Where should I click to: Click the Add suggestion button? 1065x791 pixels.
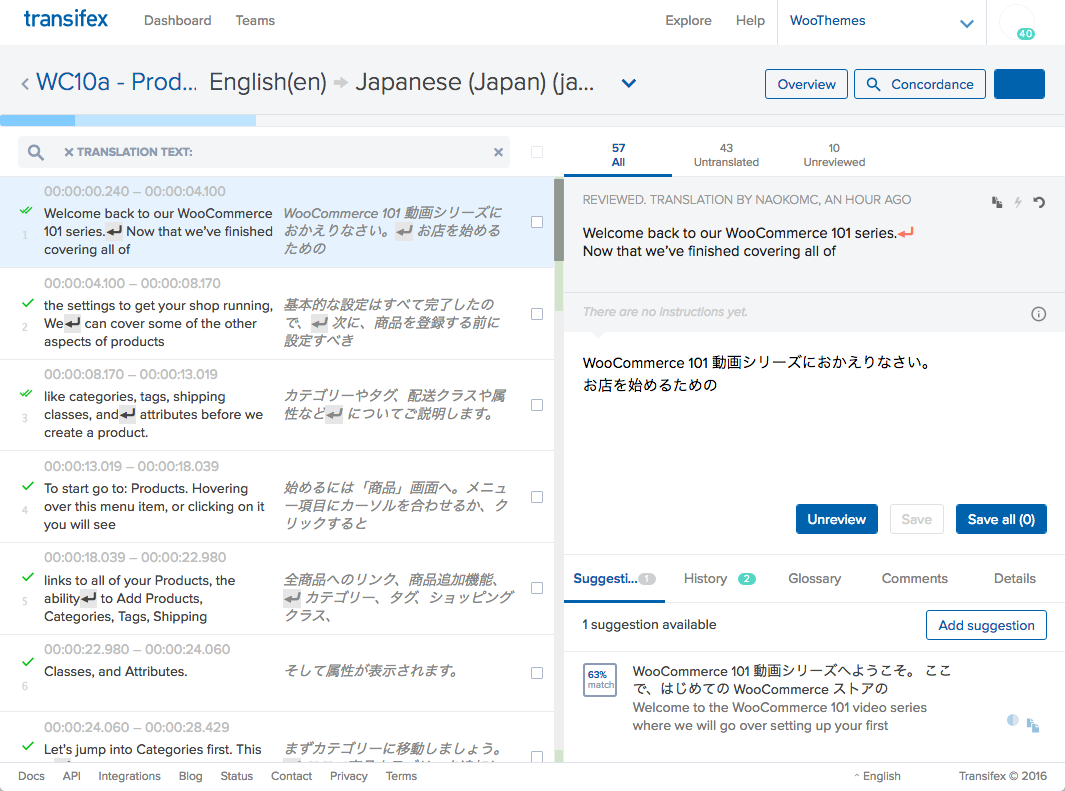(986, 625)
